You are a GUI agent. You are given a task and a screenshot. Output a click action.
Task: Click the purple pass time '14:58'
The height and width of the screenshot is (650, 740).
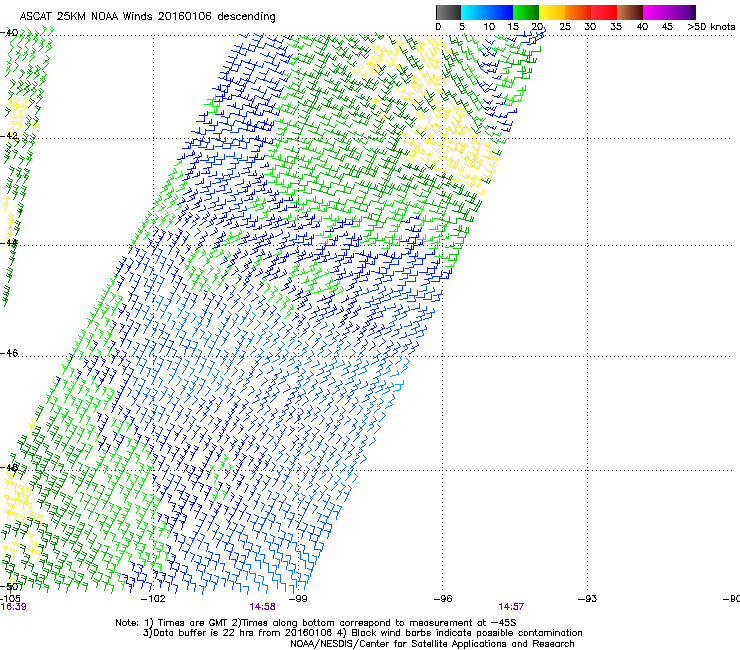point(262,607)
